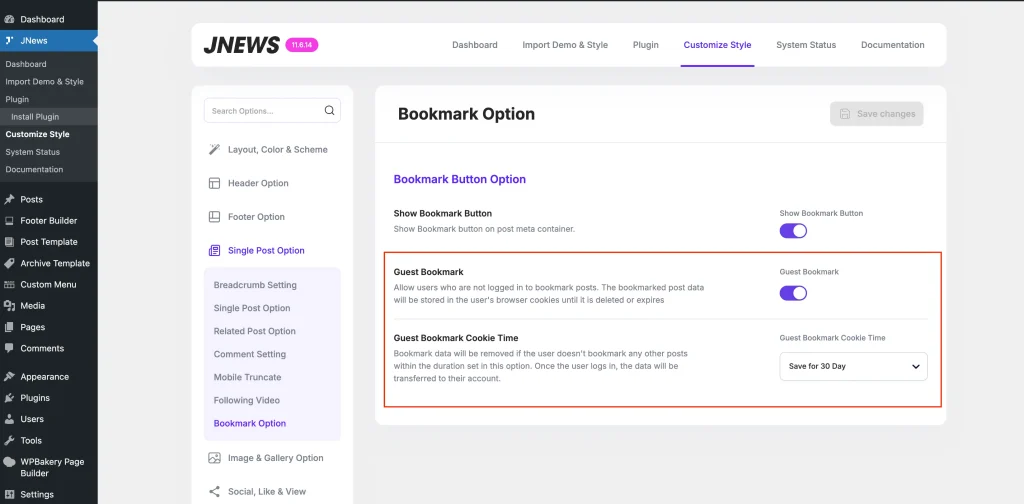This screenshot has width=1024, height=504.
Task: Click the Tools wrench icon
Action: tap(9, 441)
